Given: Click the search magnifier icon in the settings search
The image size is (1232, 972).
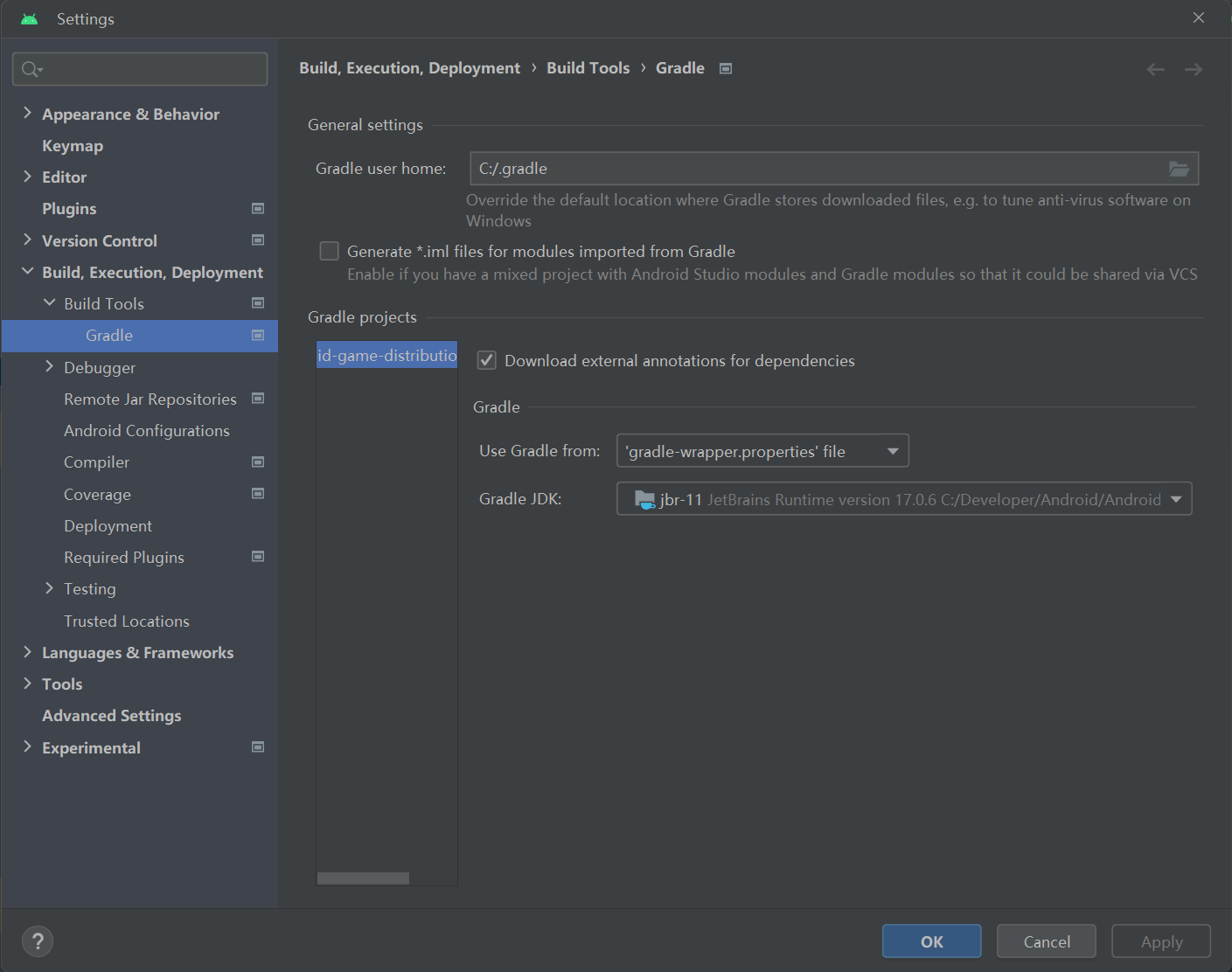Looking at the screenshot, I should pyautogui.click(x=31, y=69).
